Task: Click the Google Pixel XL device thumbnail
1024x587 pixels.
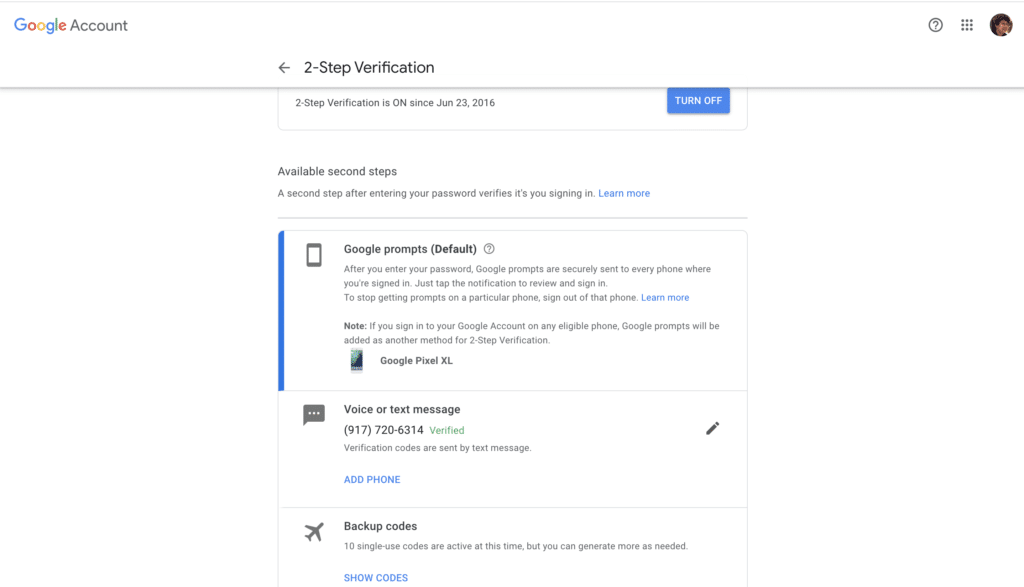Action: [x=357, y=360]
